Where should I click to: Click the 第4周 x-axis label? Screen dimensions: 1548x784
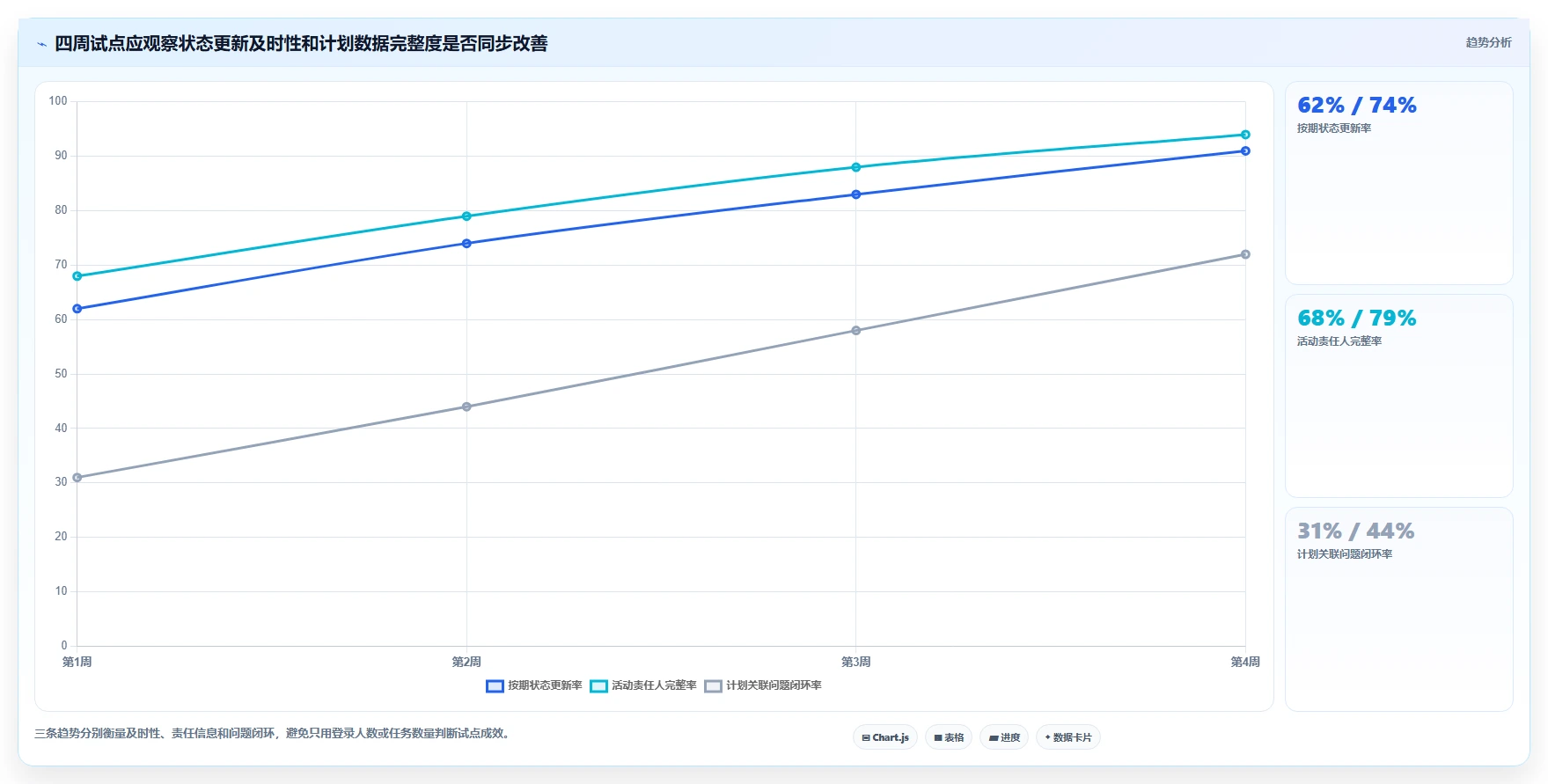(x=1245, y=662)
